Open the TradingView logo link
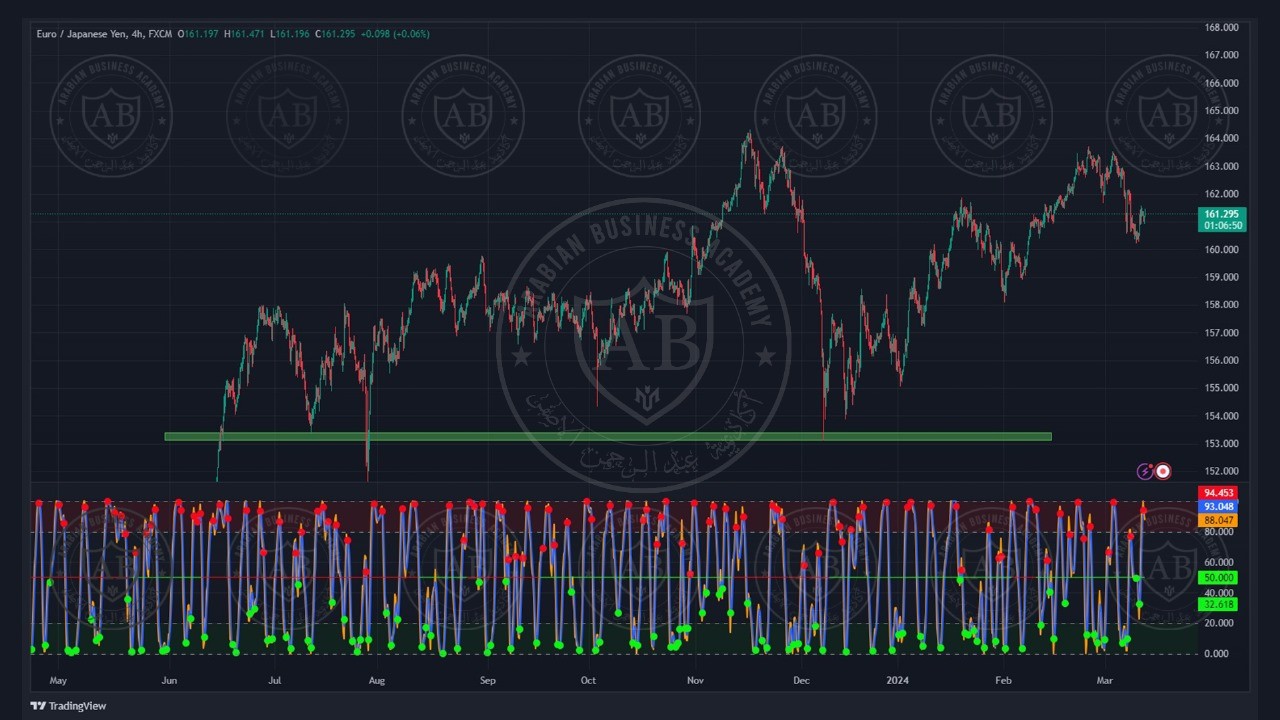The width and height of the screenshot is (1280, 720). 68,706
